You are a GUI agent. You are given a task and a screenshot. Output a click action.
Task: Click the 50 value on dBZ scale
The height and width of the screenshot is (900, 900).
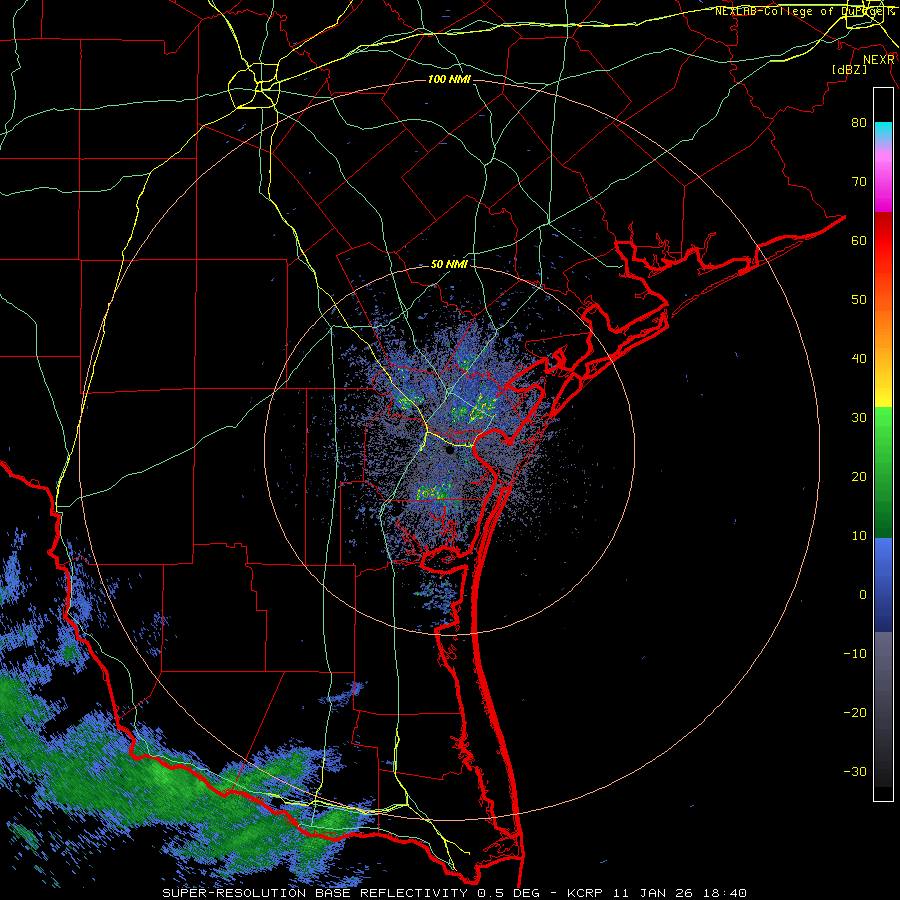[859, 300]
